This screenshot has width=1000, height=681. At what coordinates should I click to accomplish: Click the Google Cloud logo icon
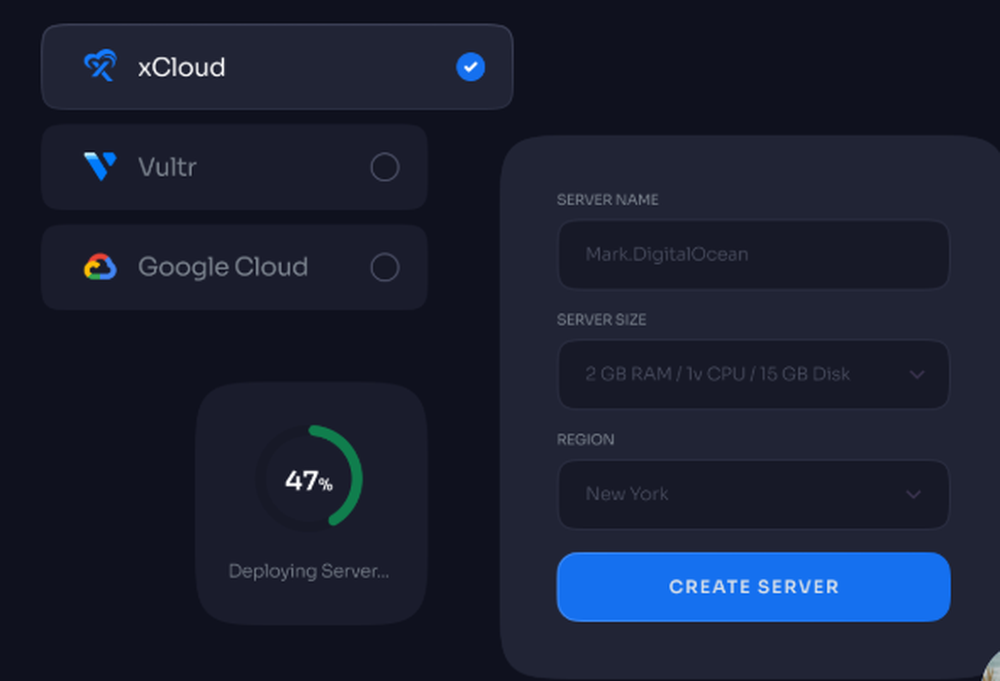(x=100, y=267)
